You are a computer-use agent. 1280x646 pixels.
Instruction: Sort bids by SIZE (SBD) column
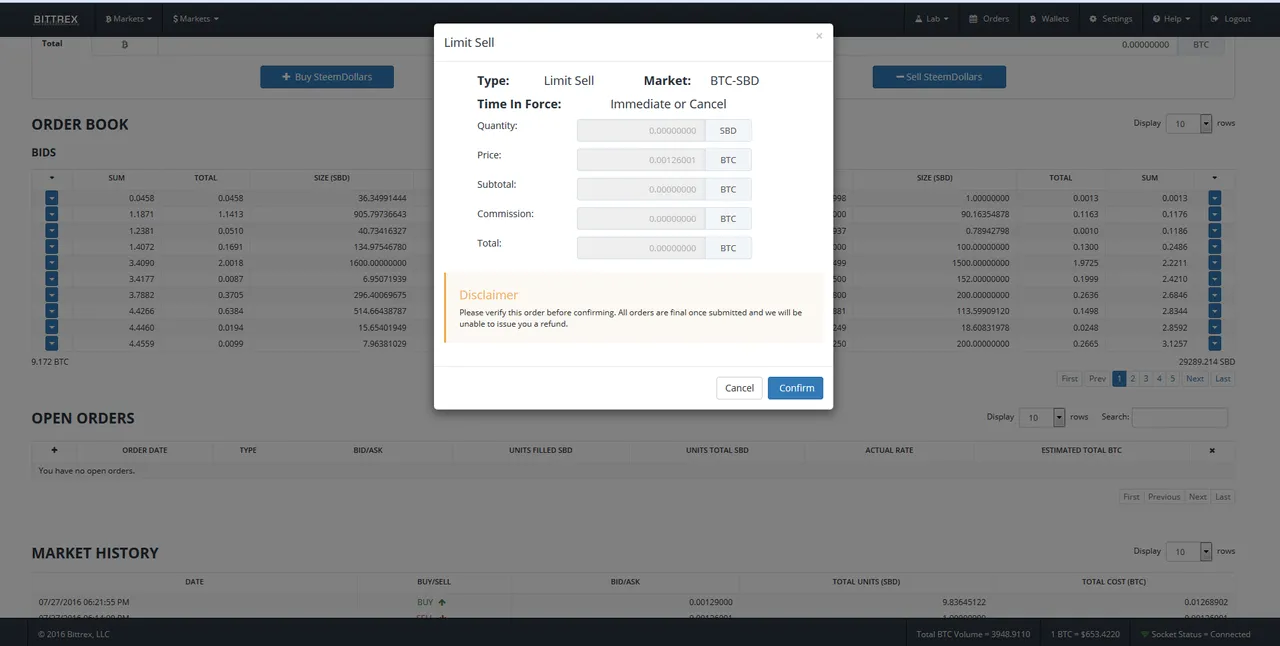[332, 178]
